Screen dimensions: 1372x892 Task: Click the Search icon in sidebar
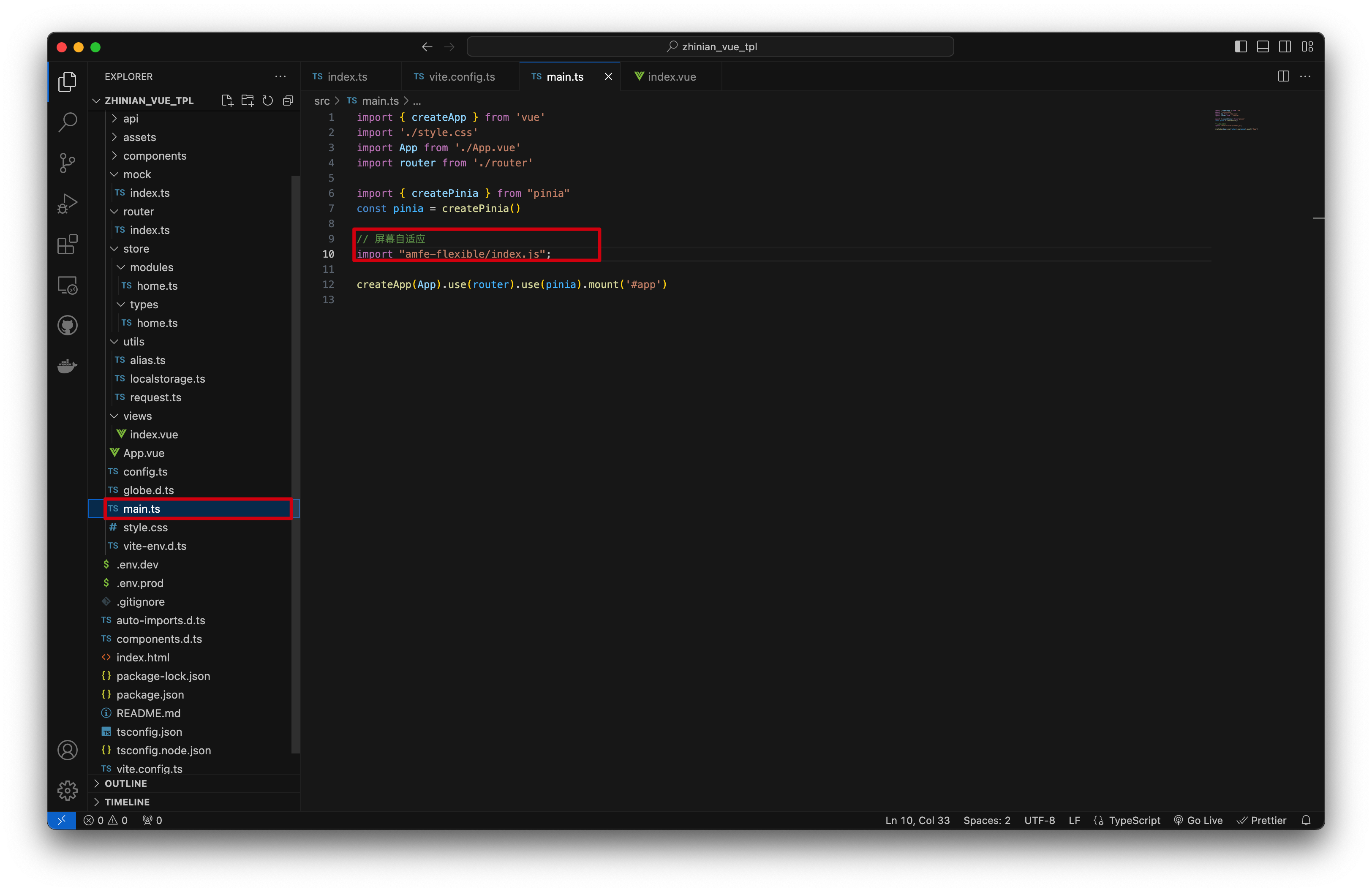[x=68, y=120]
